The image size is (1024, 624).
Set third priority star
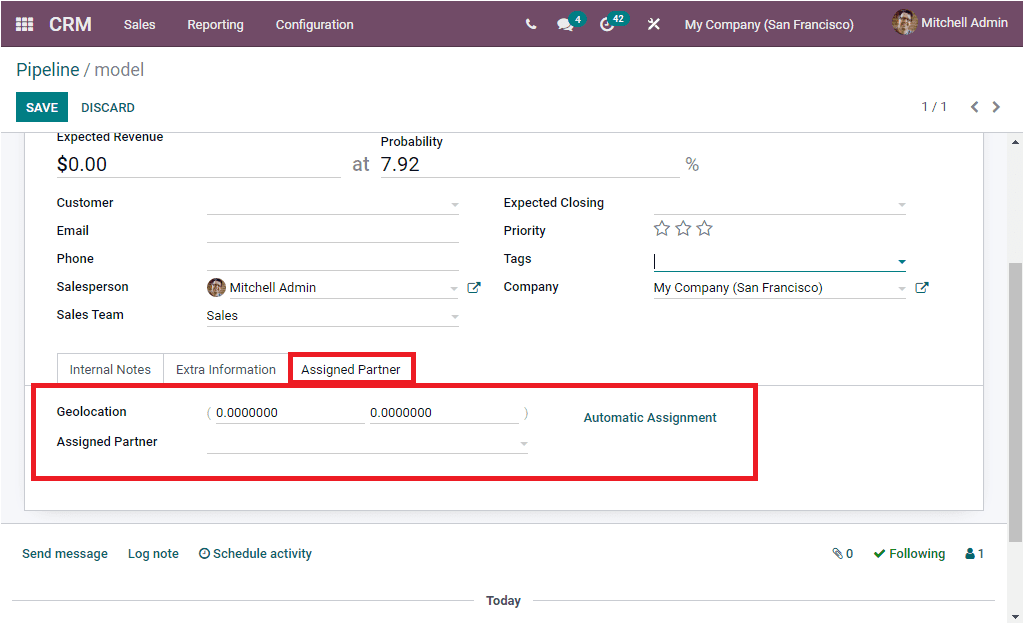705,228
